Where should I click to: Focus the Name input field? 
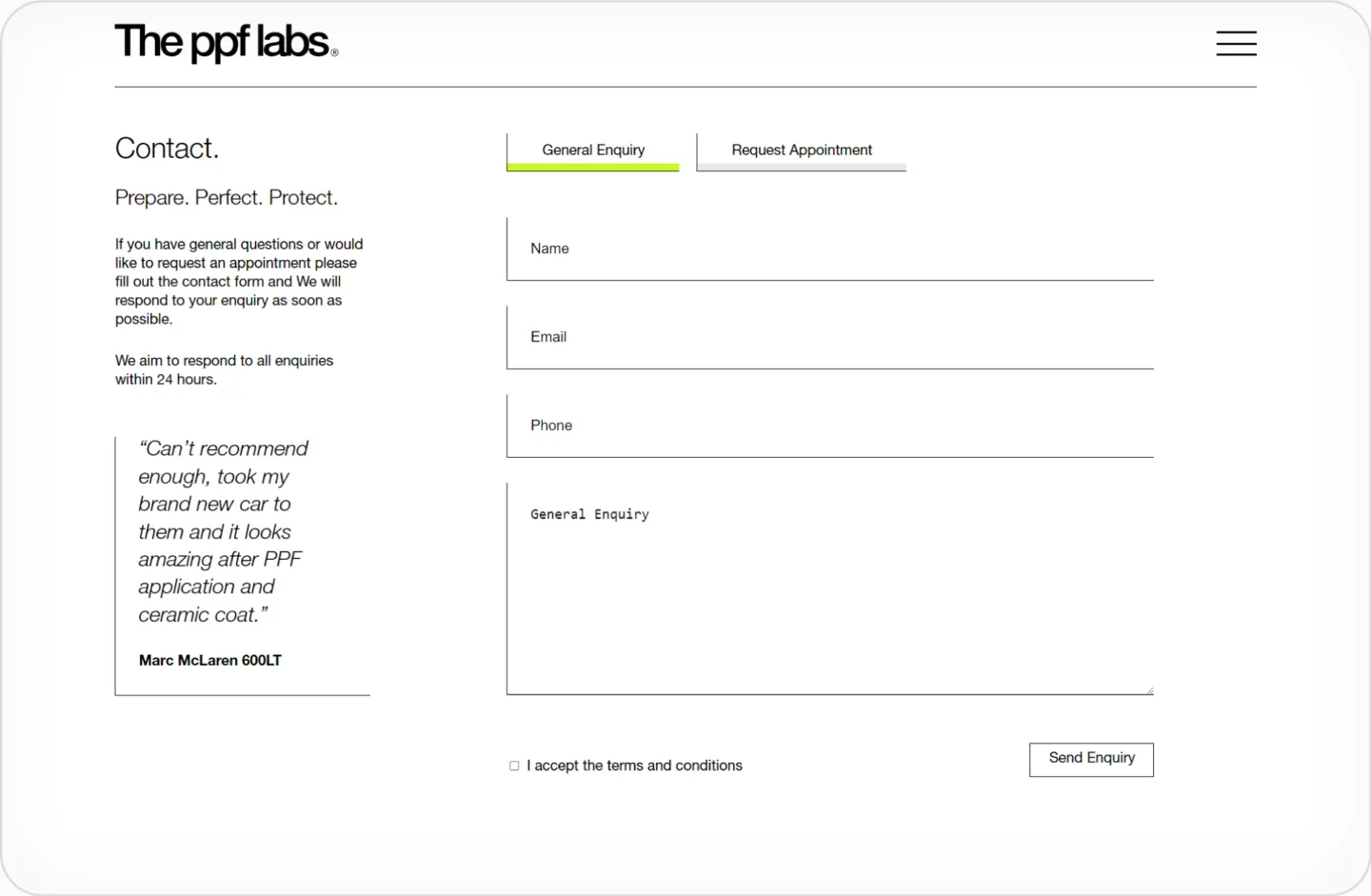(x=829, y=249)
